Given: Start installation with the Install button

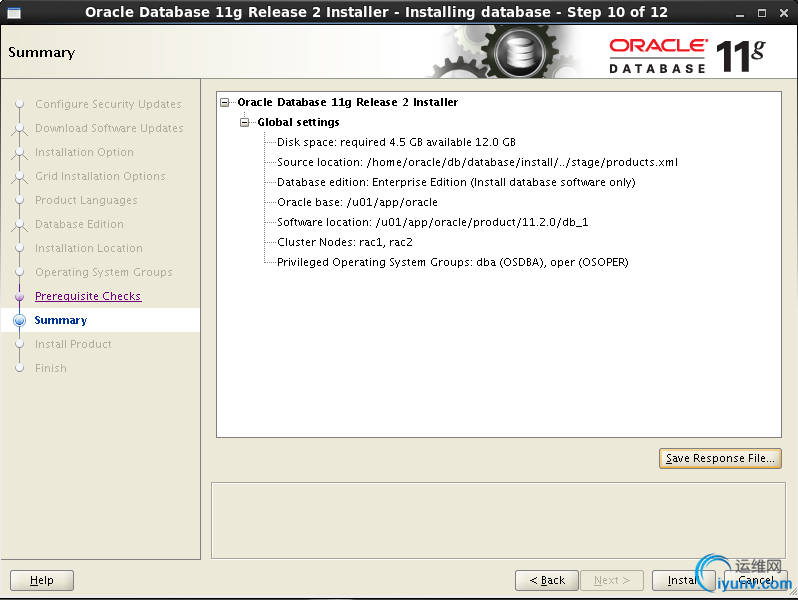Looking at the screenshot, I should coord(683,580).
